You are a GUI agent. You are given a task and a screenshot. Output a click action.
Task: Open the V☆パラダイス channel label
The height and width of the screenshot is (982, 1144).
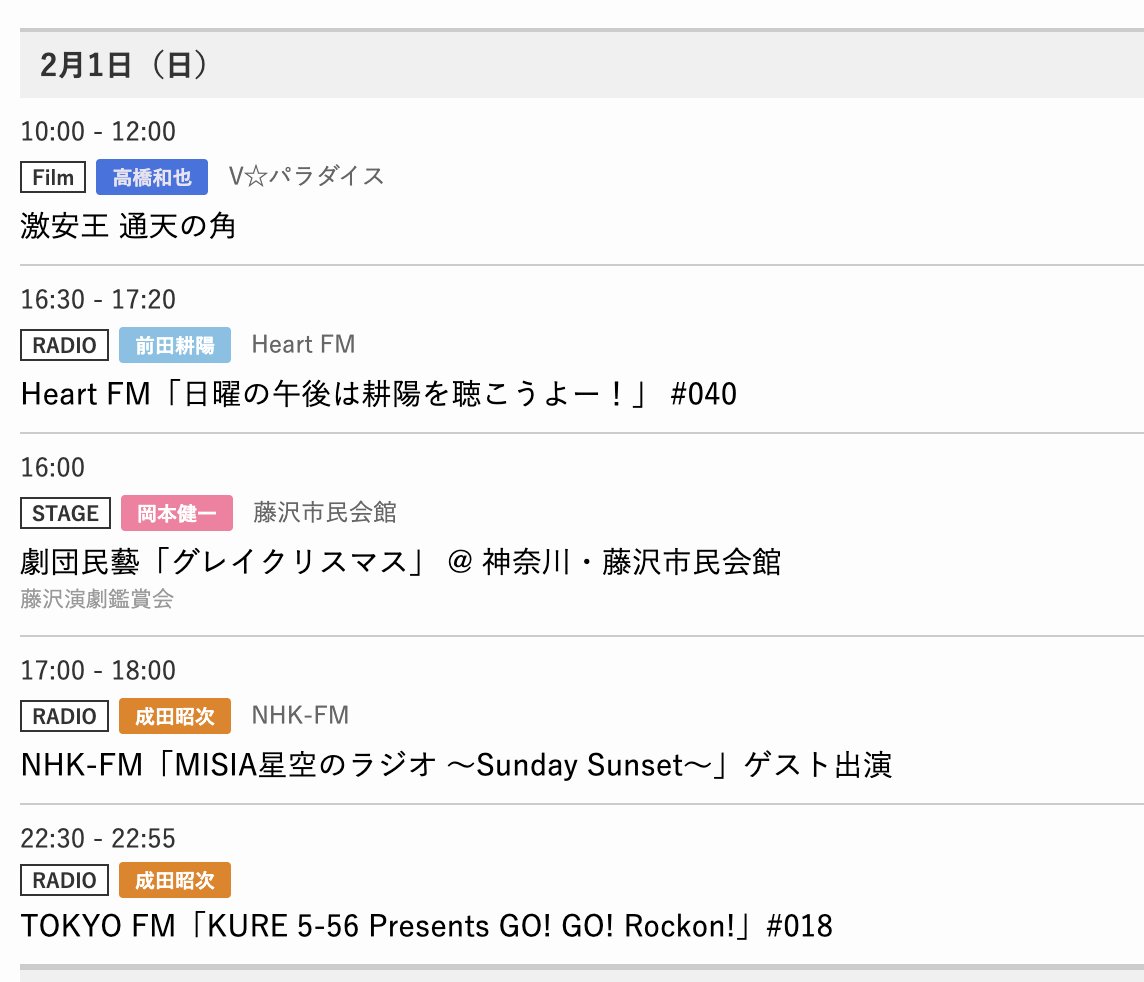coord(306,177)
